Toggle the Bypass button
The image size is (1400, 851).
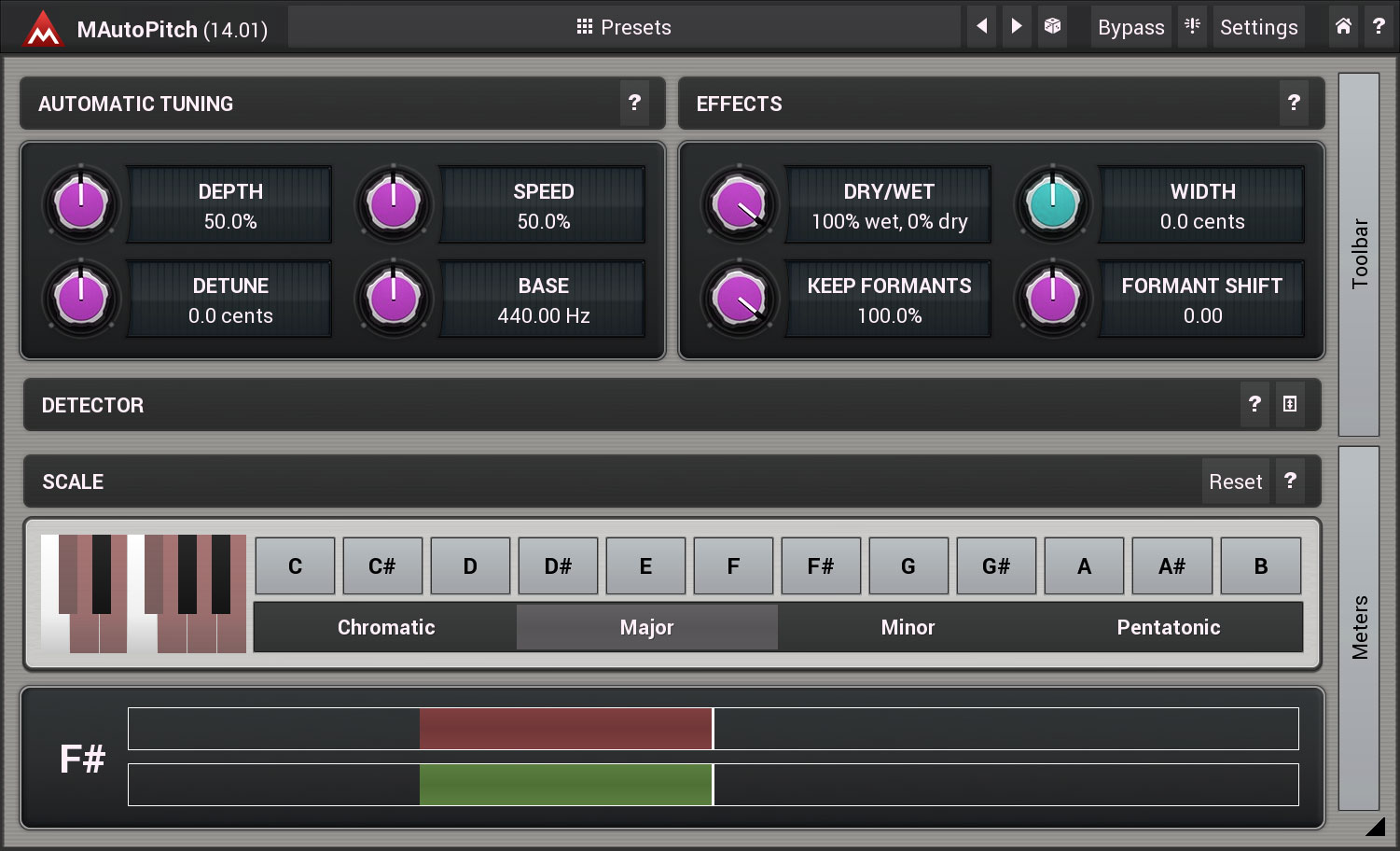point(1130,27)
